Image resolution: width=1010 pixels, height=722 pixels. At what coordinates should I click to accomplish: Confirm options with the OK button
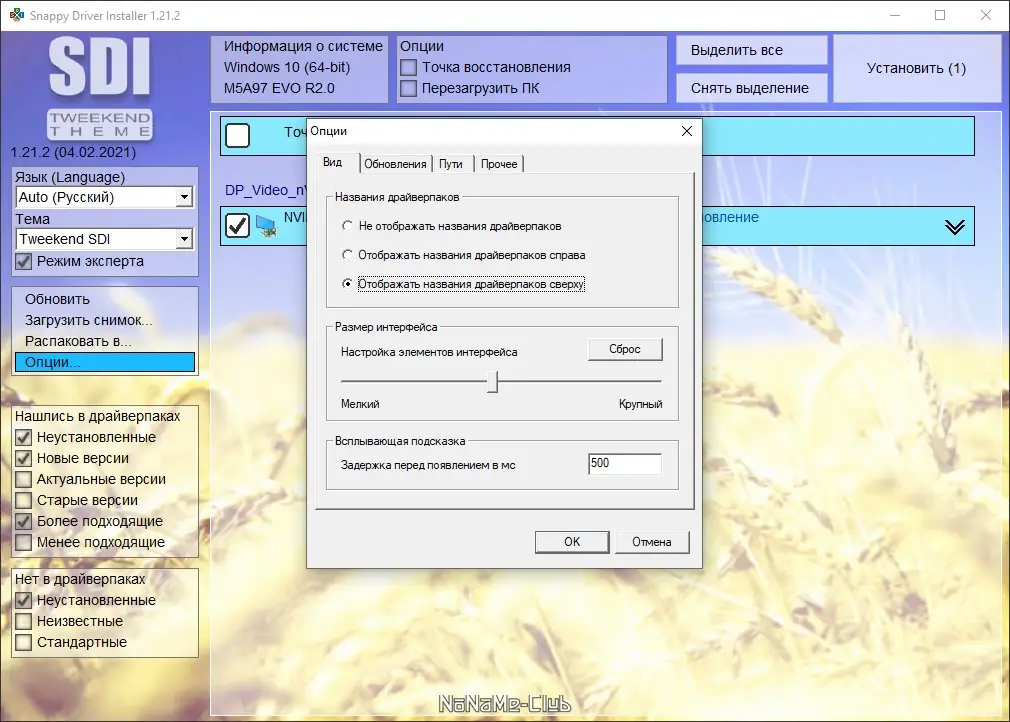571,541
